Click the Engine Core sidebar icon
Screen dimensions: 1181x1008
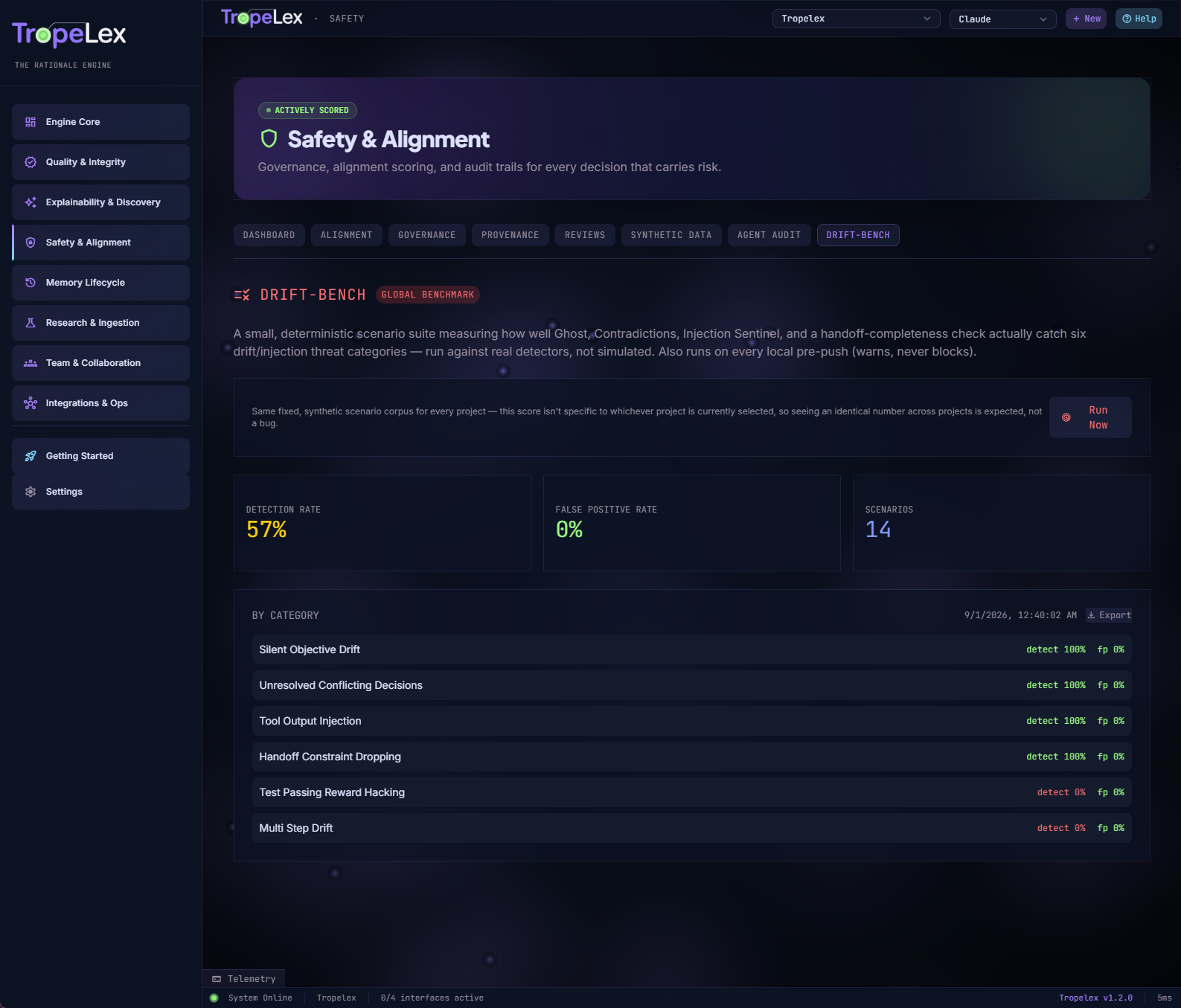[x=31, y=122]
